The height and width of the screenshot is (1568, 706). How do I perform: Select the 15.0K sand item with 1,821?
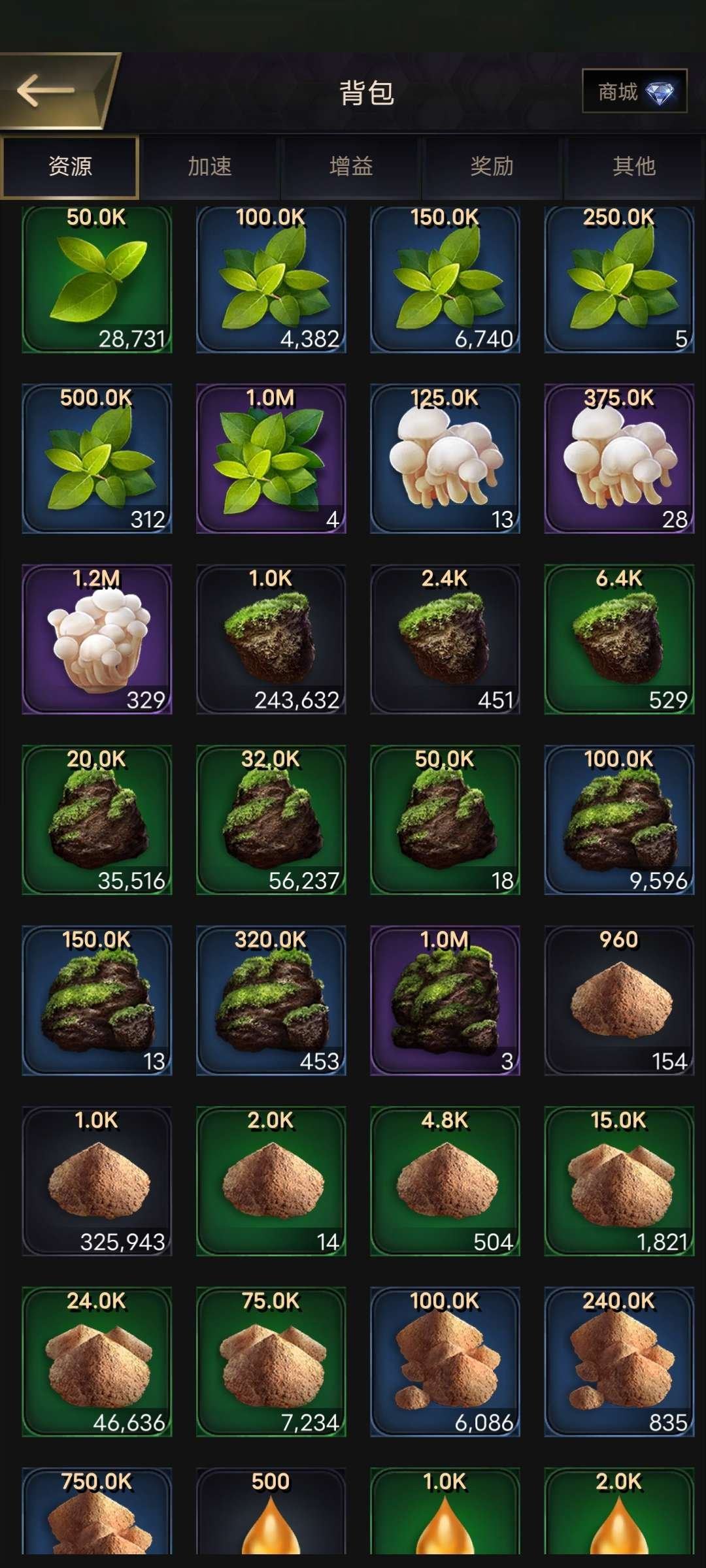coord(619,1181)
